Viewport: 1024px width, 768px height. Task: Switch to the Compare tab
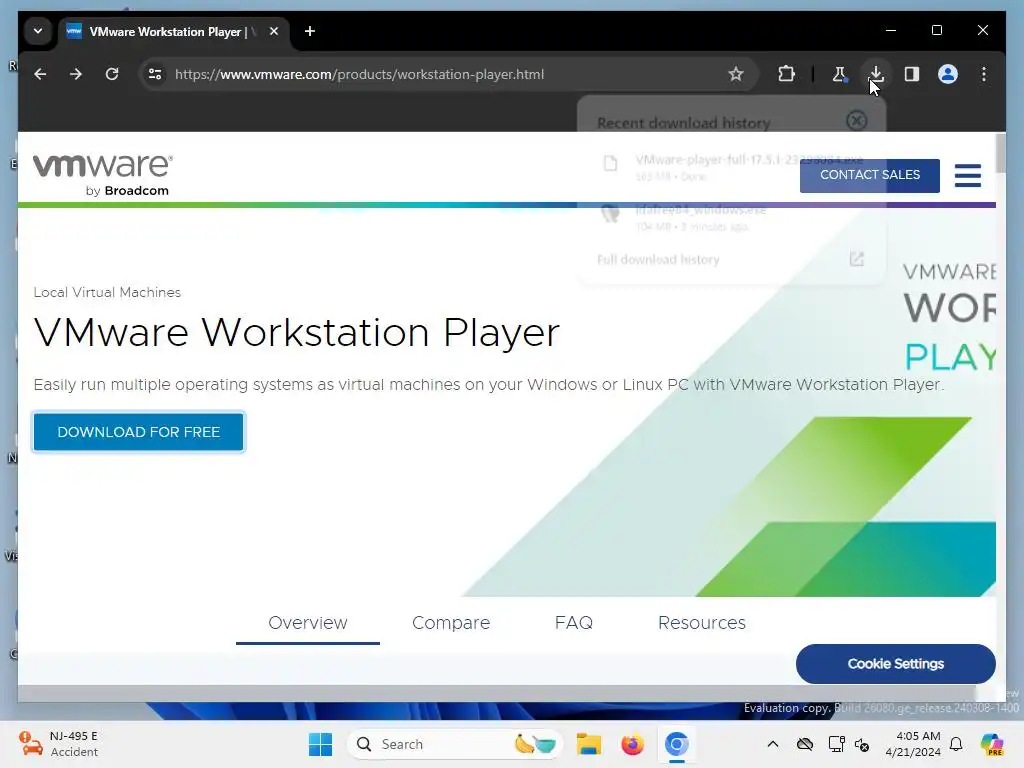point(451,623)
